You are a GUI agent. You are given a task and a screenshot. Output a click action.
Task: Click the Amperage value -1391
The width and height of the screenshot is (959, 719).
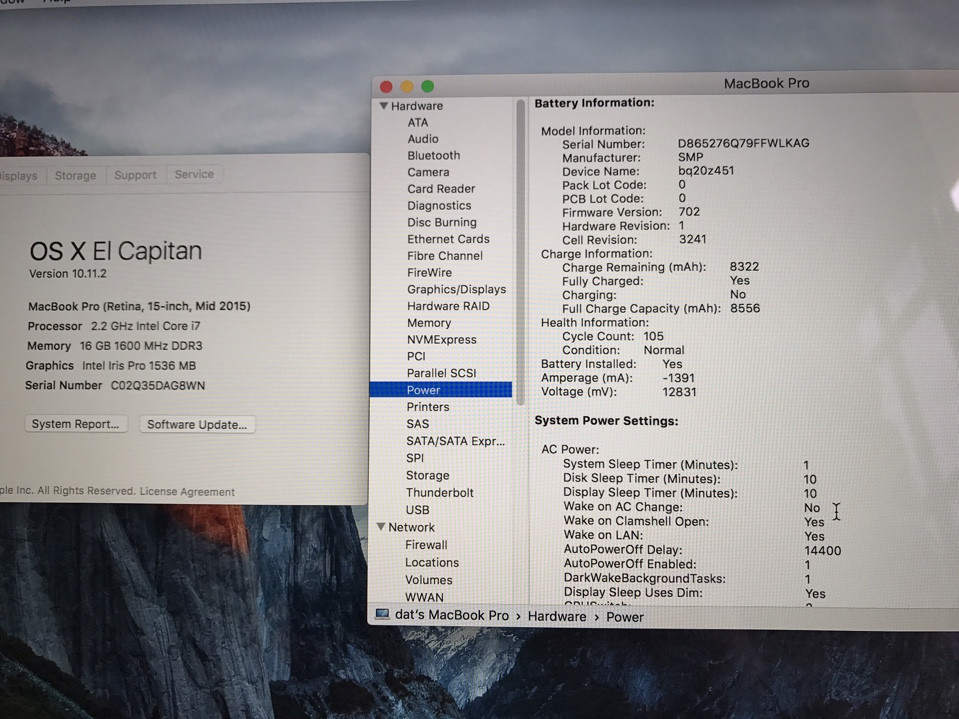[678, 378]
